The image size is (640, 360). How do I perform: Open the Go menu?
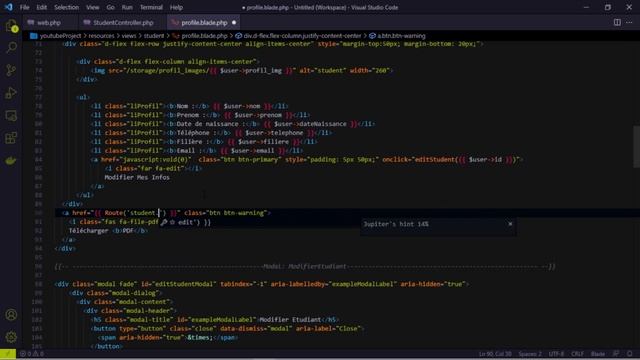coord(110,7)
